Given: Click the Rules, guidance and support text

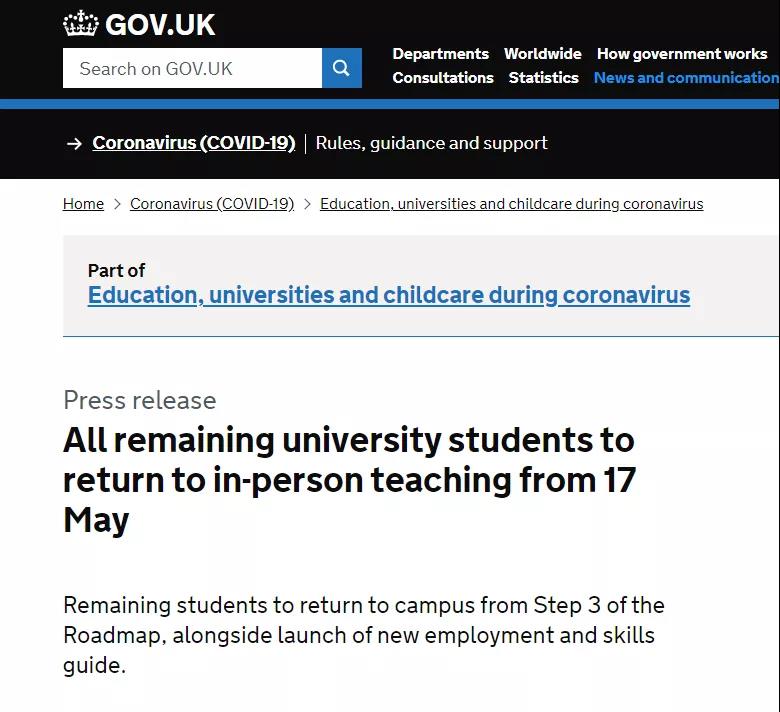Looking at the screenshot, I should [x=431, y=143].
